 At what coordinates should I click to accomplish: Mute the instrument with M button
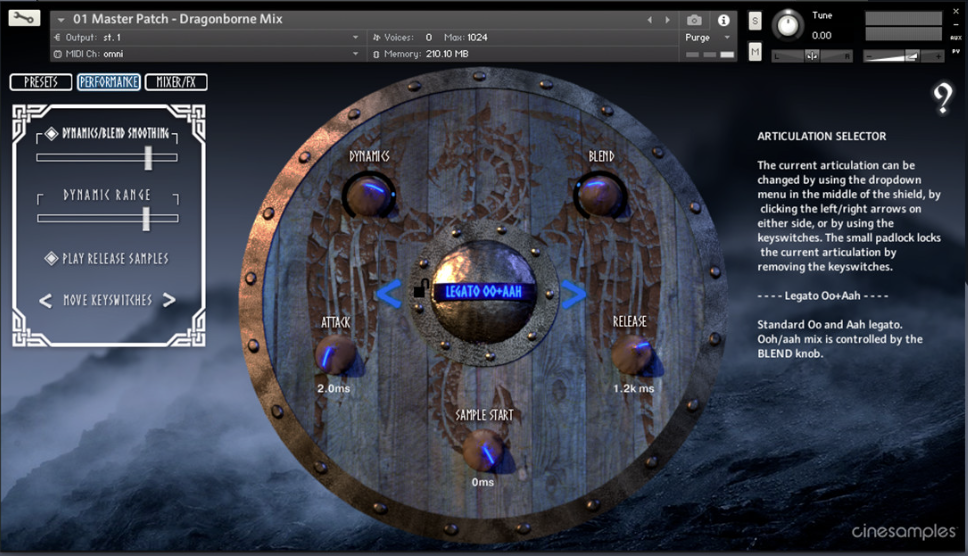tap(755, 52)
